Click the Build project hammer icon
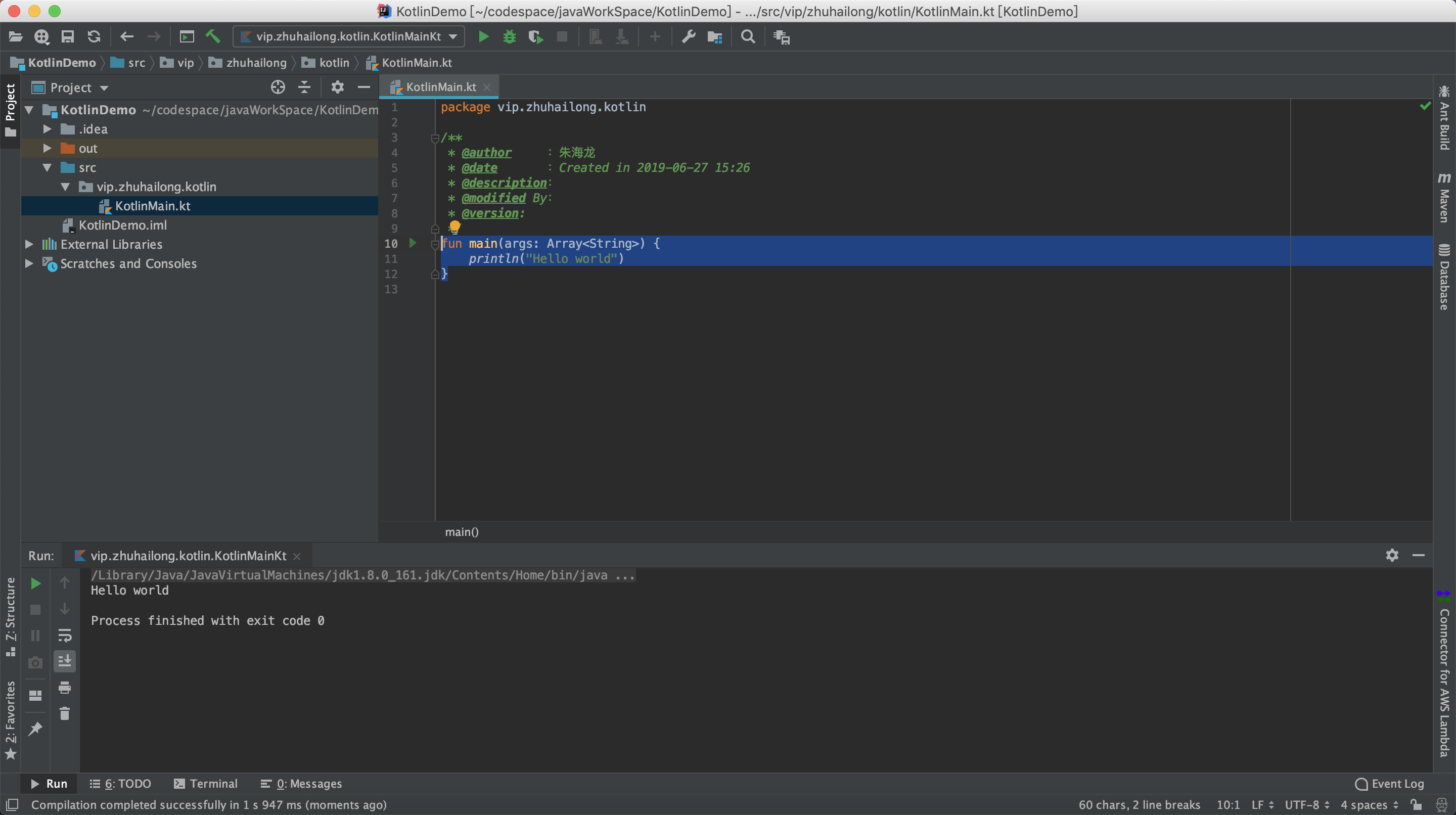1456x815 pixels. pyautogui.click(x=212, y=37)
